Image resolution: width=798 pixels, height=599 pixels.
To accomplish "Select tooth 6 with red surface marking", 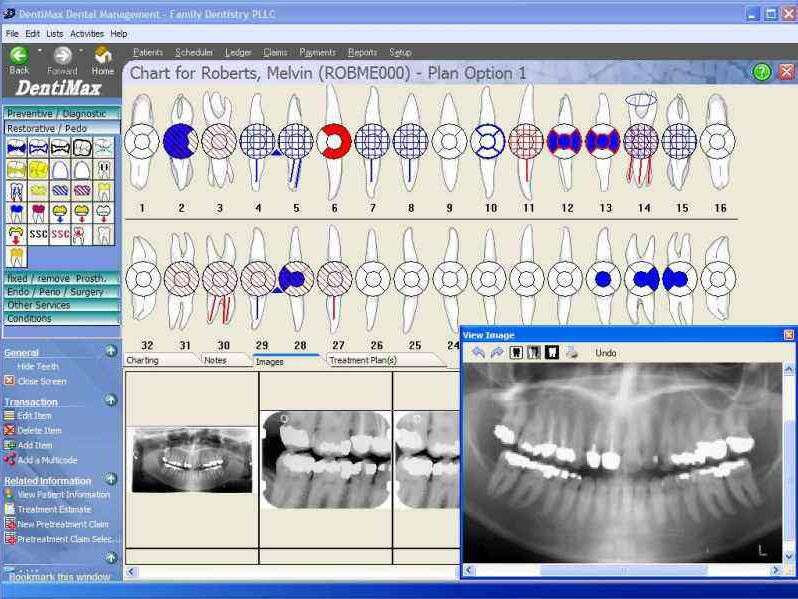I will click(x=334, y=141).
